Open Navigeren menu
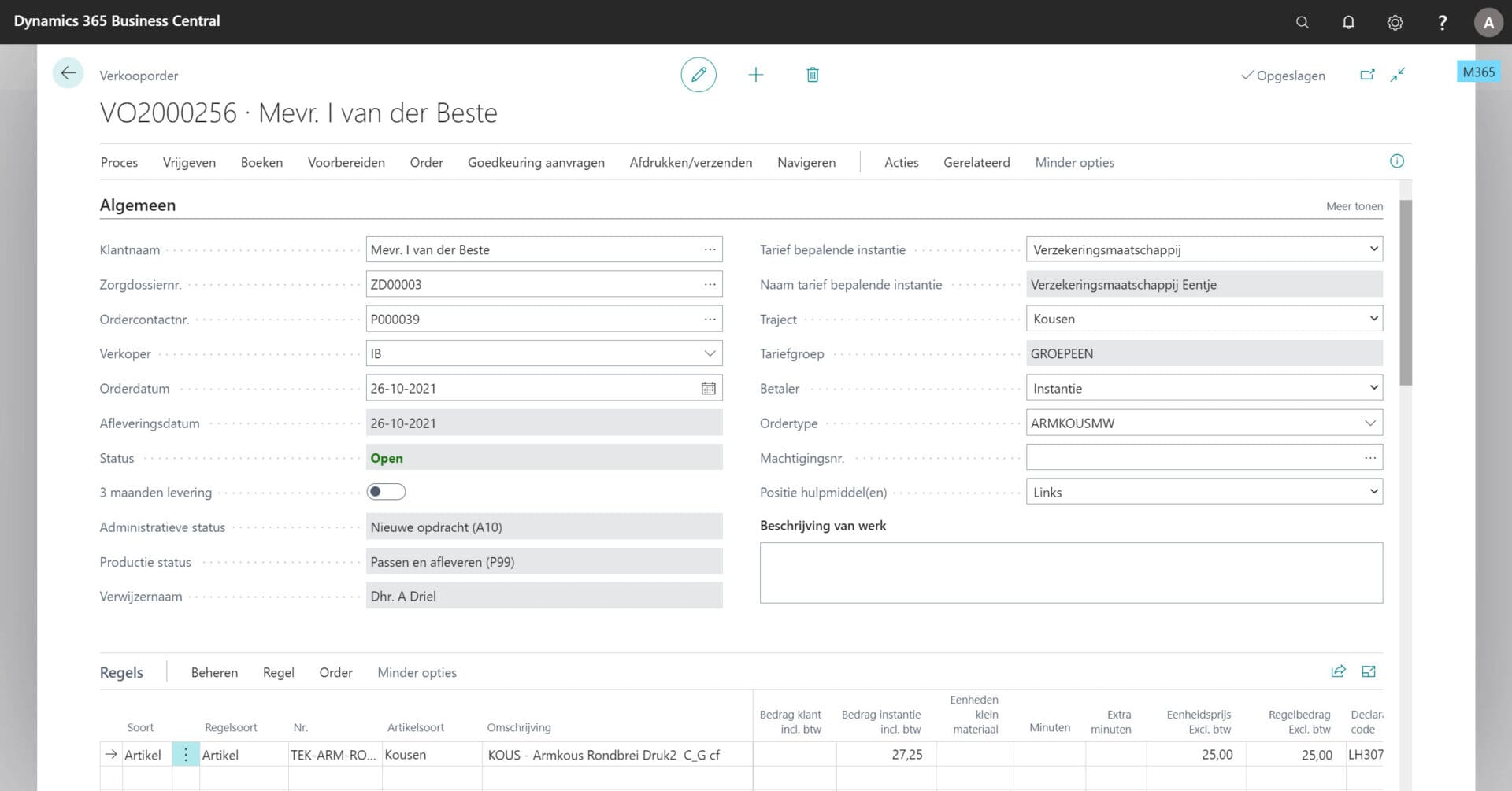This screenshot has width=1512, height=791. [x=806, y=162]
